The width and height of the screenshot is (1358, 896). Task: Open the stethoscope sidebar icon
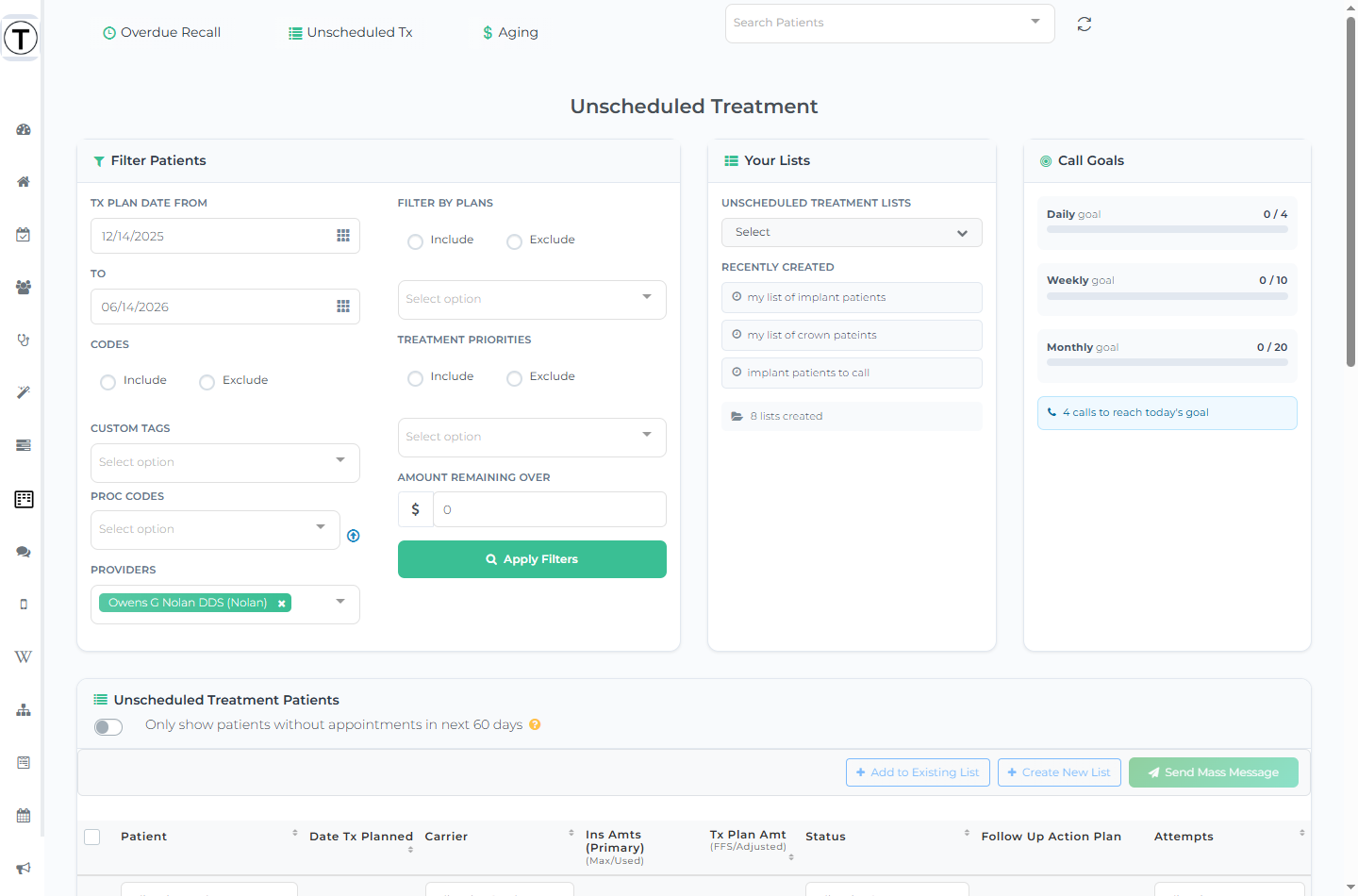tap(24, 340)
